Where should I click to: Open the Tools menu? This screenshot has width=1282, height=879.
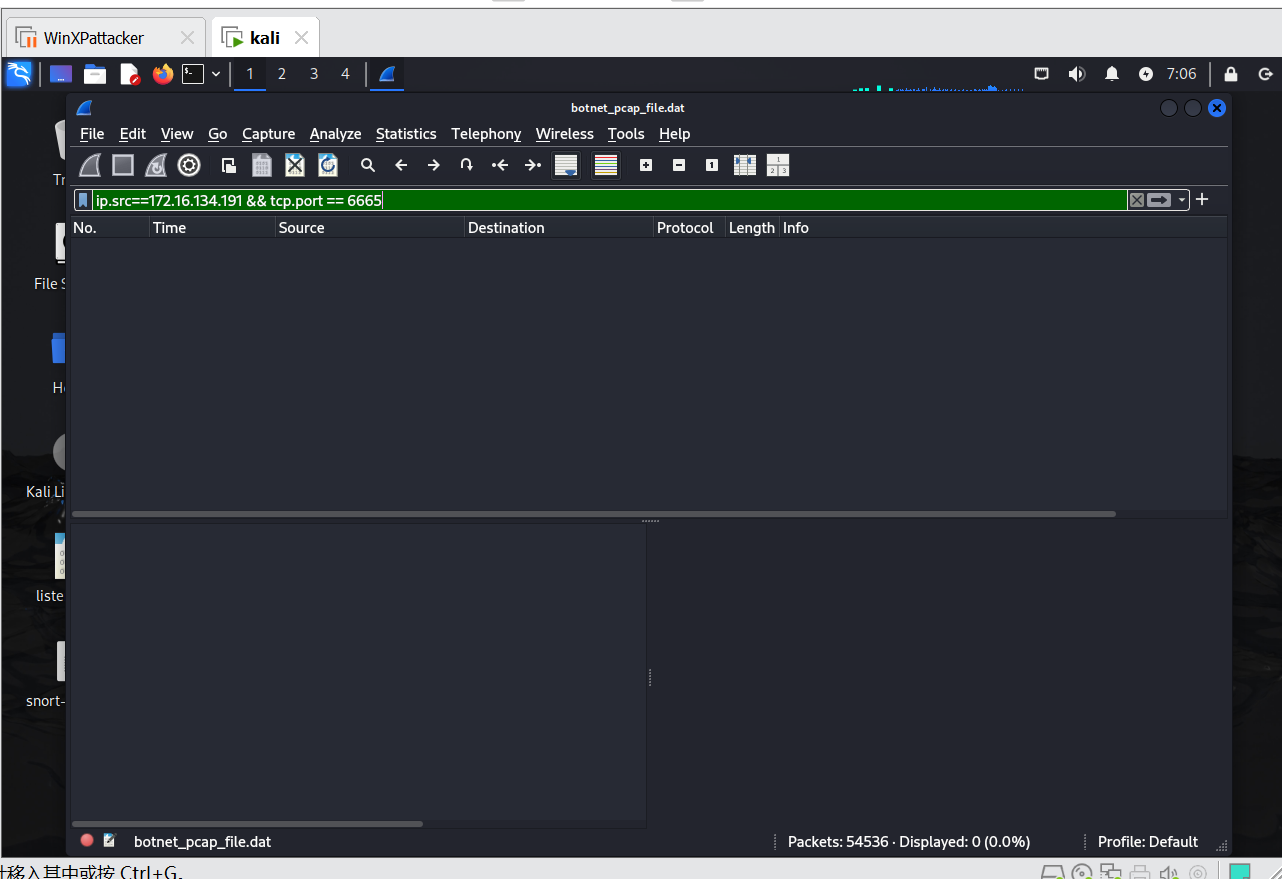pyautogui.click(x=626, y=134)
